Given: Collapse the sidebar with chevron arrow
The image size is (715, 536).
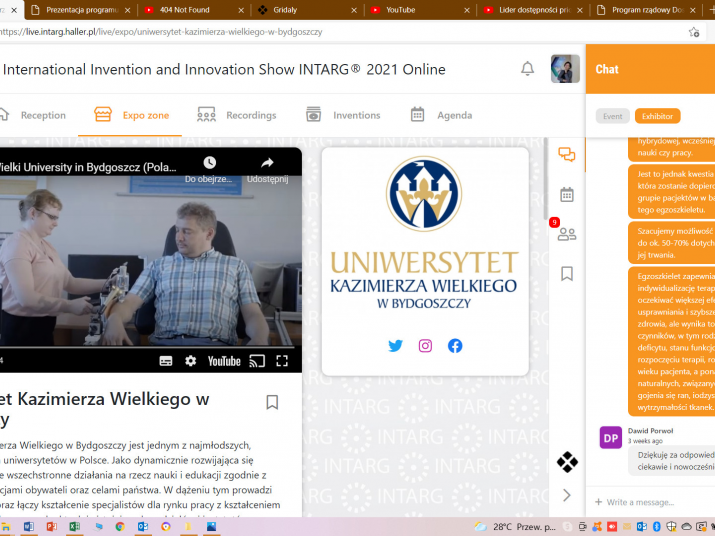Looking at the screenshot, I should pyautogui.click(x=566, y=495).
